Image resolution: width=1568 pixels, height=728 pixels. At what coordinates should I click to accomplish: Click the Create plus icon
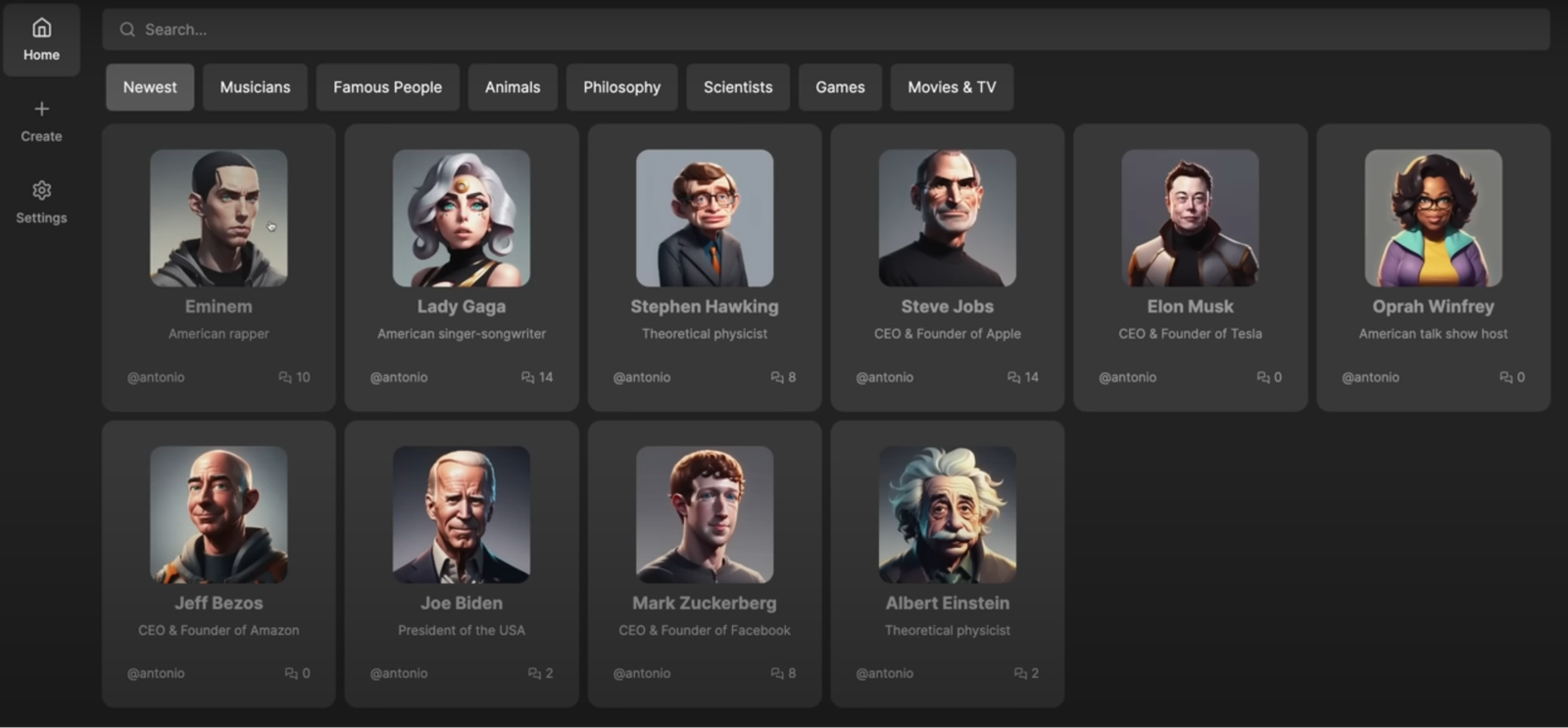coord(41,109)
